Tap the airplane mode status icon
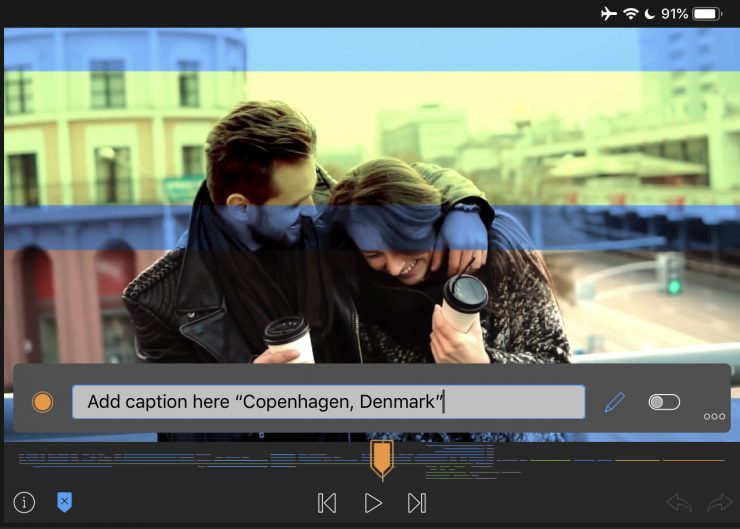 (609, 14)
